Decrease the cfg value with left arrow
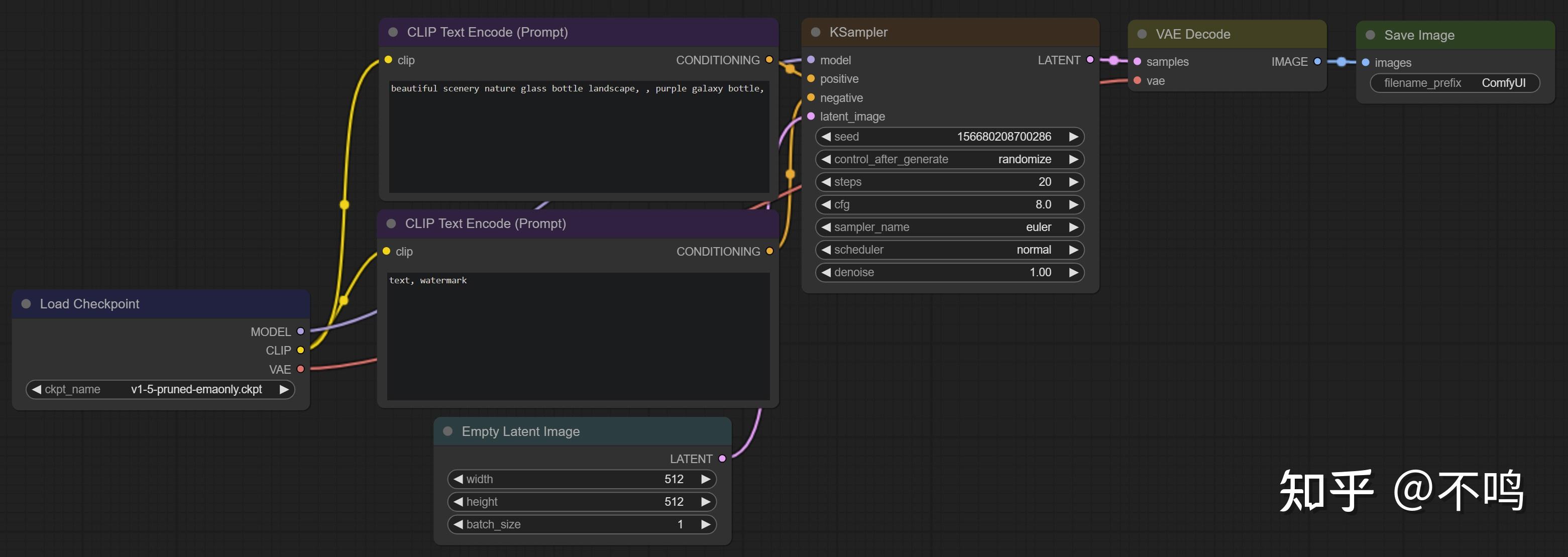Screen dimensions: 1568x557 coord(826,204)
